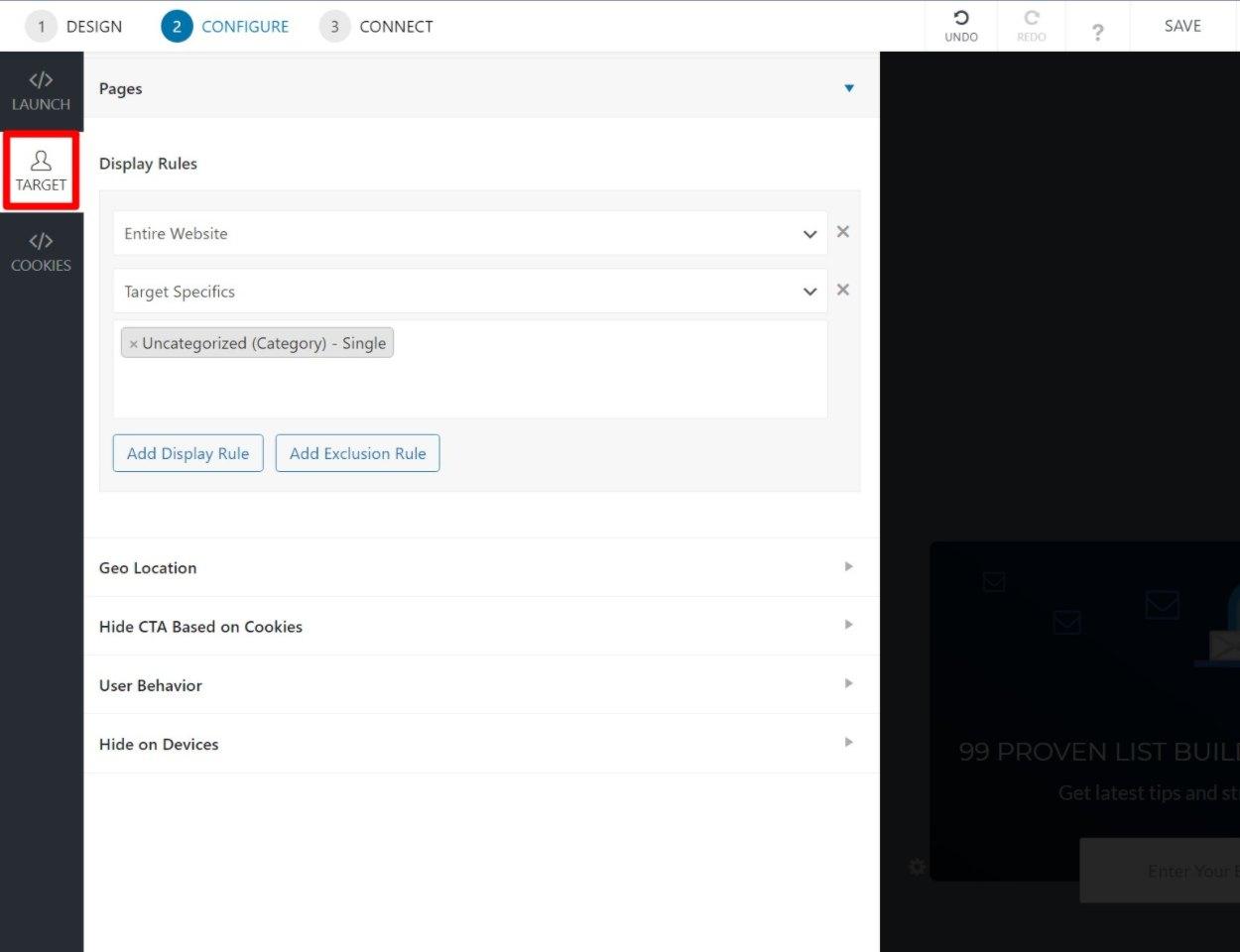Screen dimensions: 1240x952
Task: Expand the Hide on Devices section
Action: point(482,744)
